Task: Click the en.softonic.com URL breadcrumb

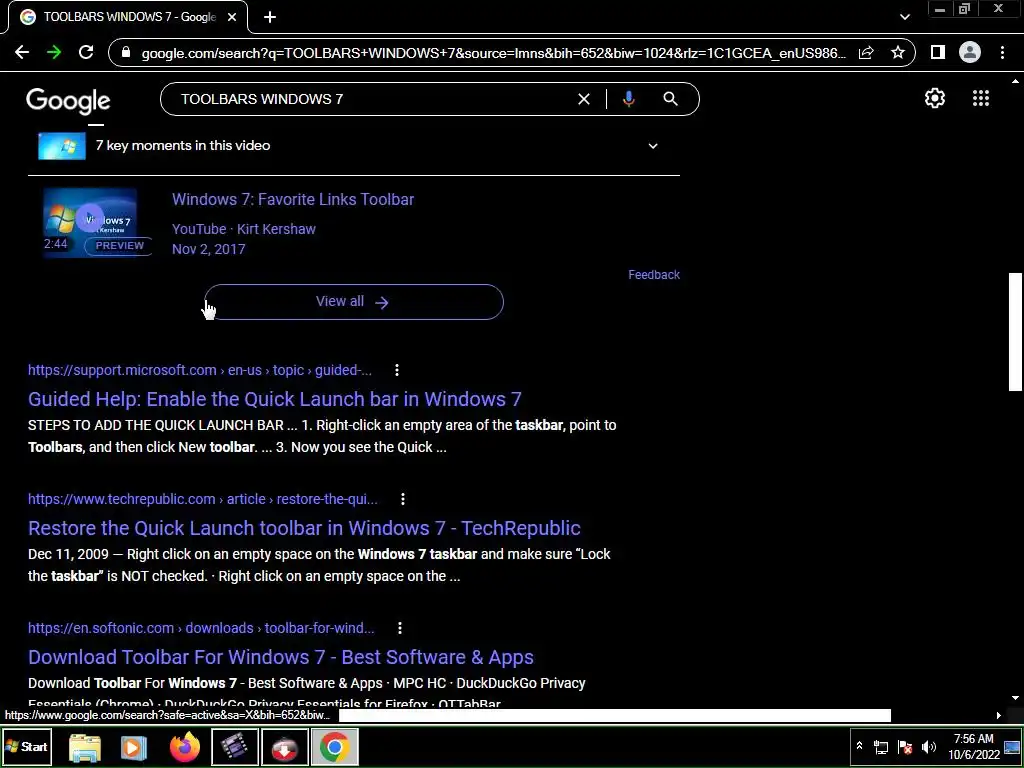Action: point(201,628)
